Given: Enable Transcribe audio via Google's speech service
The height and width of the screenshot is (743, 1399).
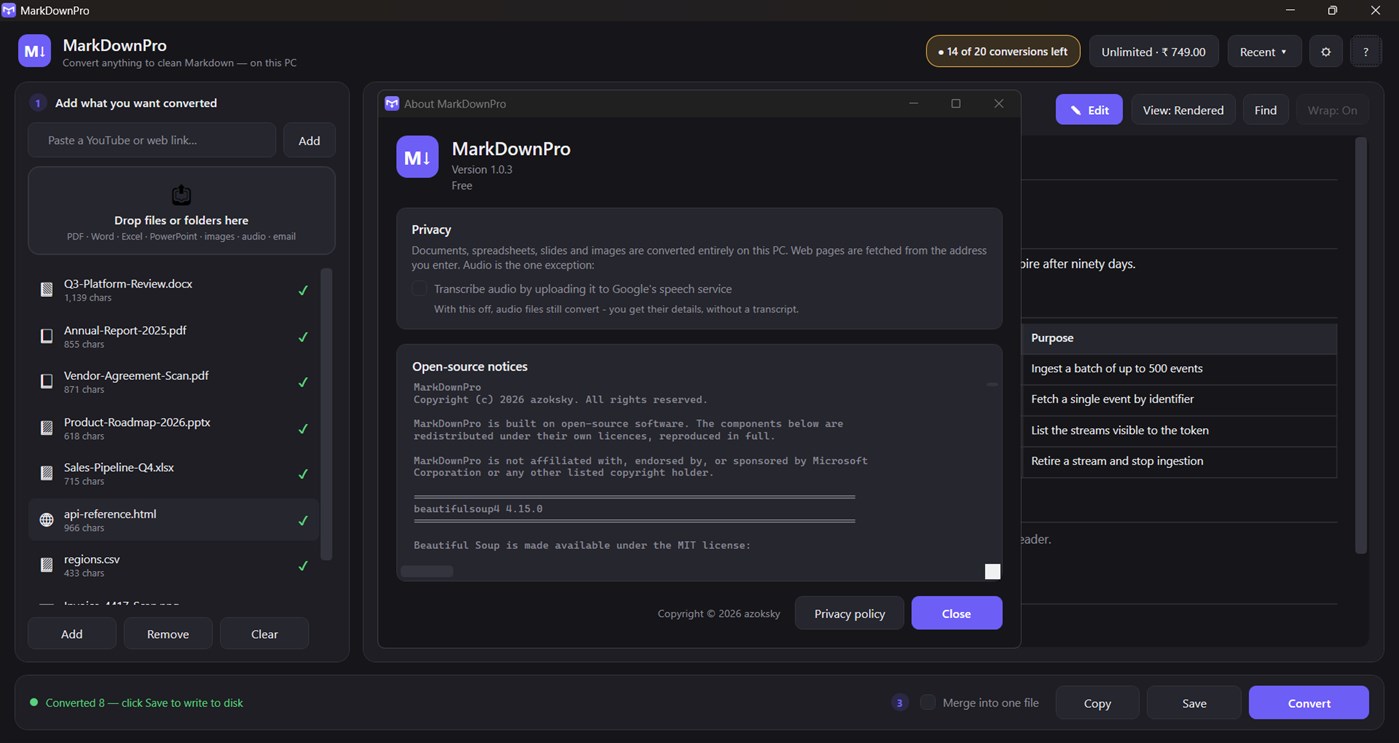Looking at the screenshot, I should 420,289.
